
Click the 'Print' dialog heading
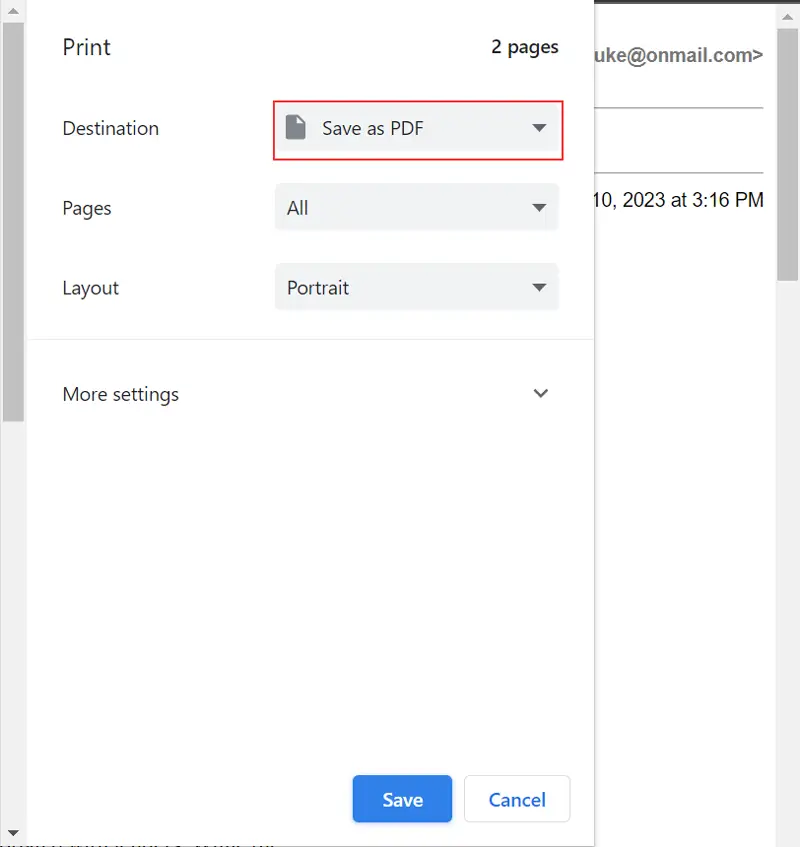(x=87, y=47)
